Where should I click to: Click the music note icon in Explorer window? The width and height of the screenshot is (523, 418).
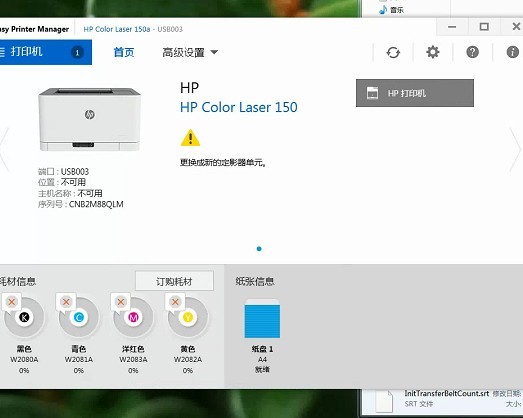point(383,10)
